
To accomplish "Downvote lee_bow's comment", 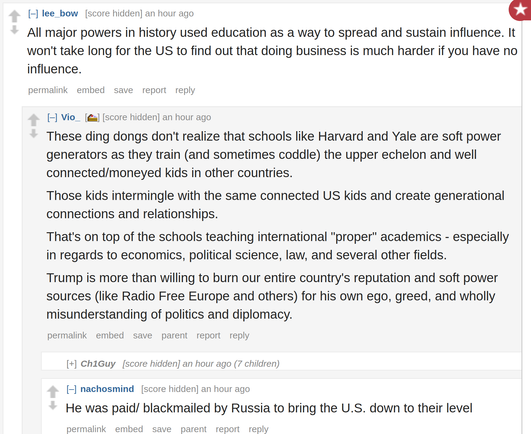I will tap(14, 30).
